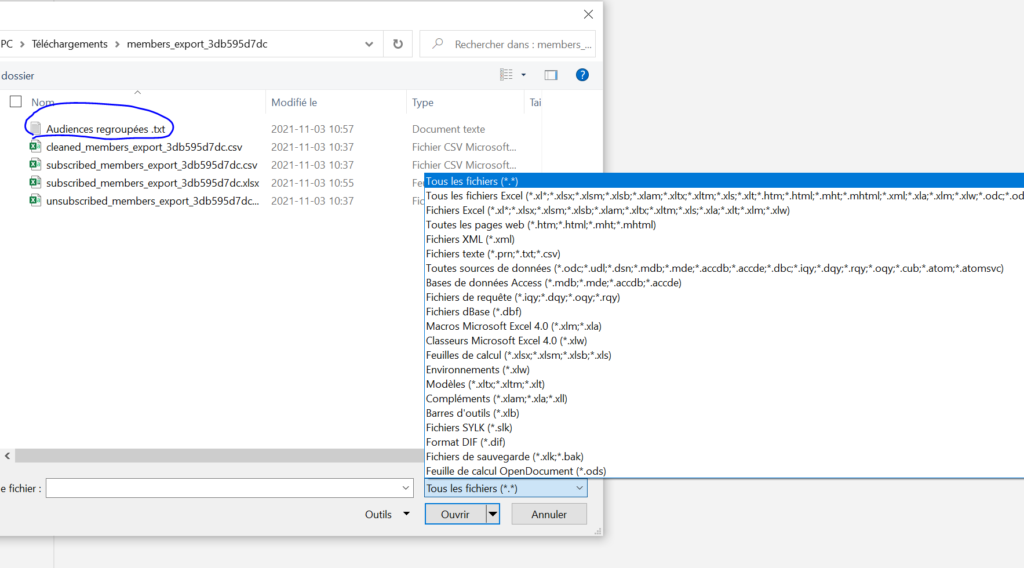The image size is (1024, 568).
Task: Click the refresh icon beside address bar
Action: tap(398, 44)
